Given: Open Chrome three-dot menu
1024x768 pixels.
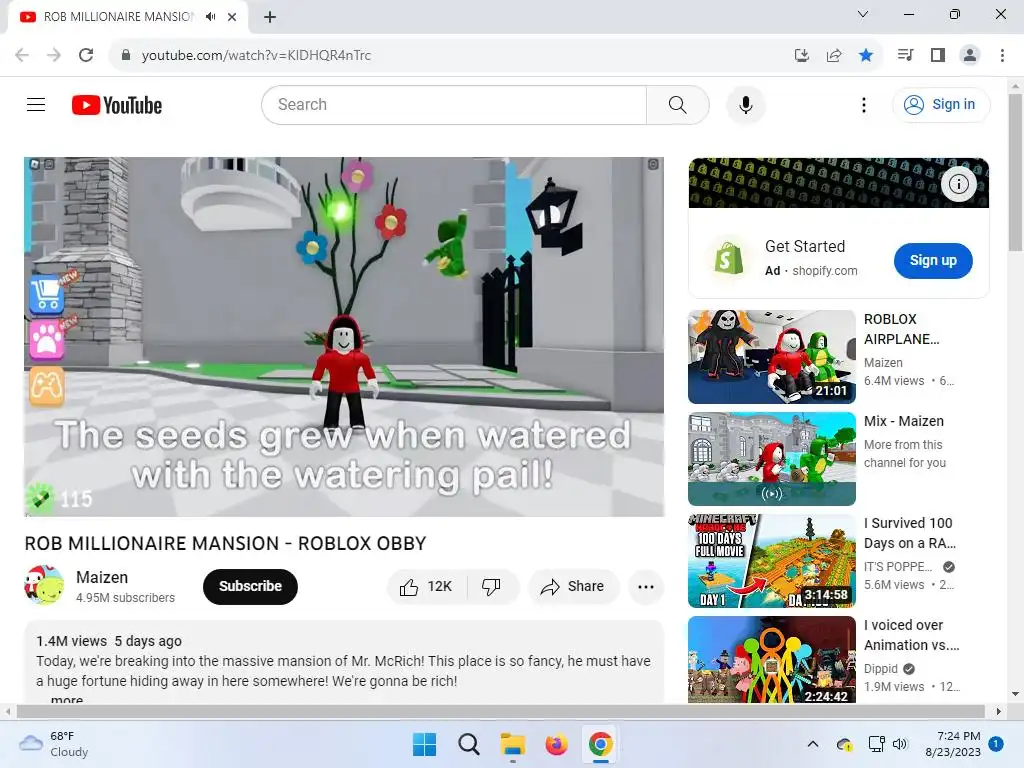Looking at the screenshot, I should point(1002,56).
